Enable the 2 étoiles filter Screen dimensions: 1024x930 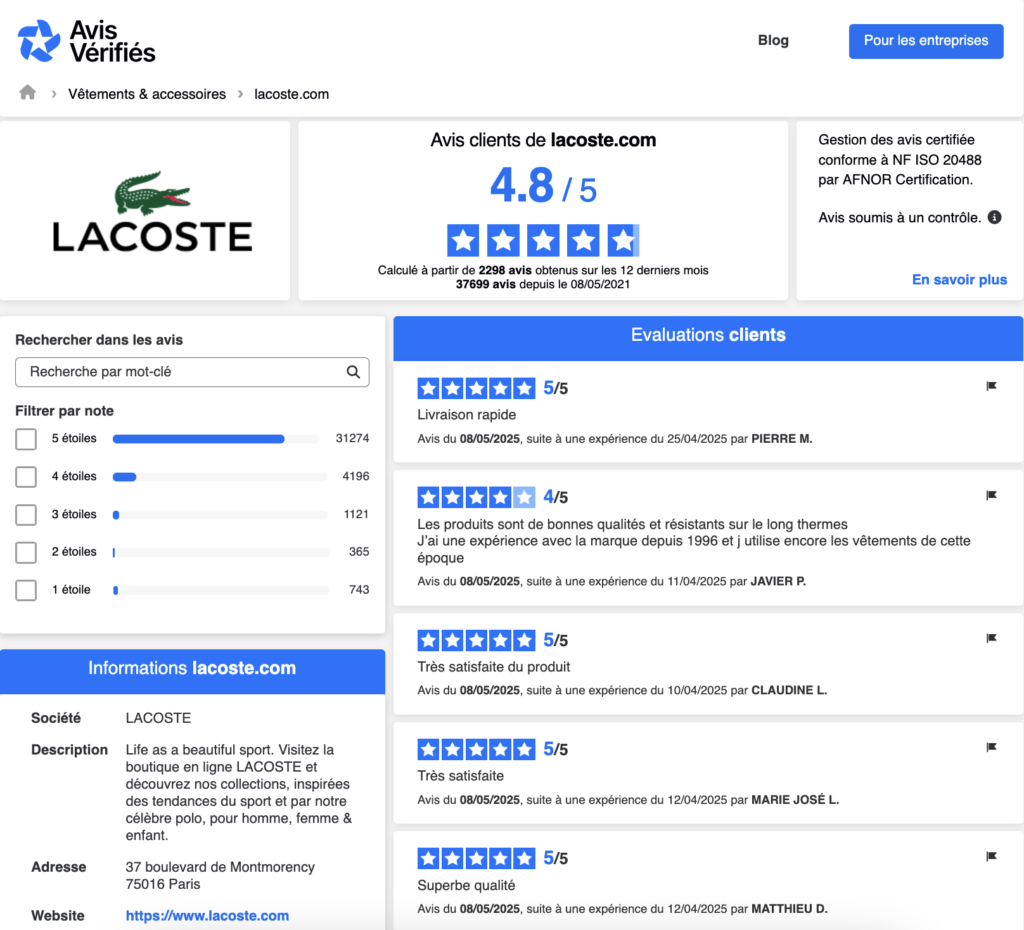pyautogui.click(x=26, y=553)
